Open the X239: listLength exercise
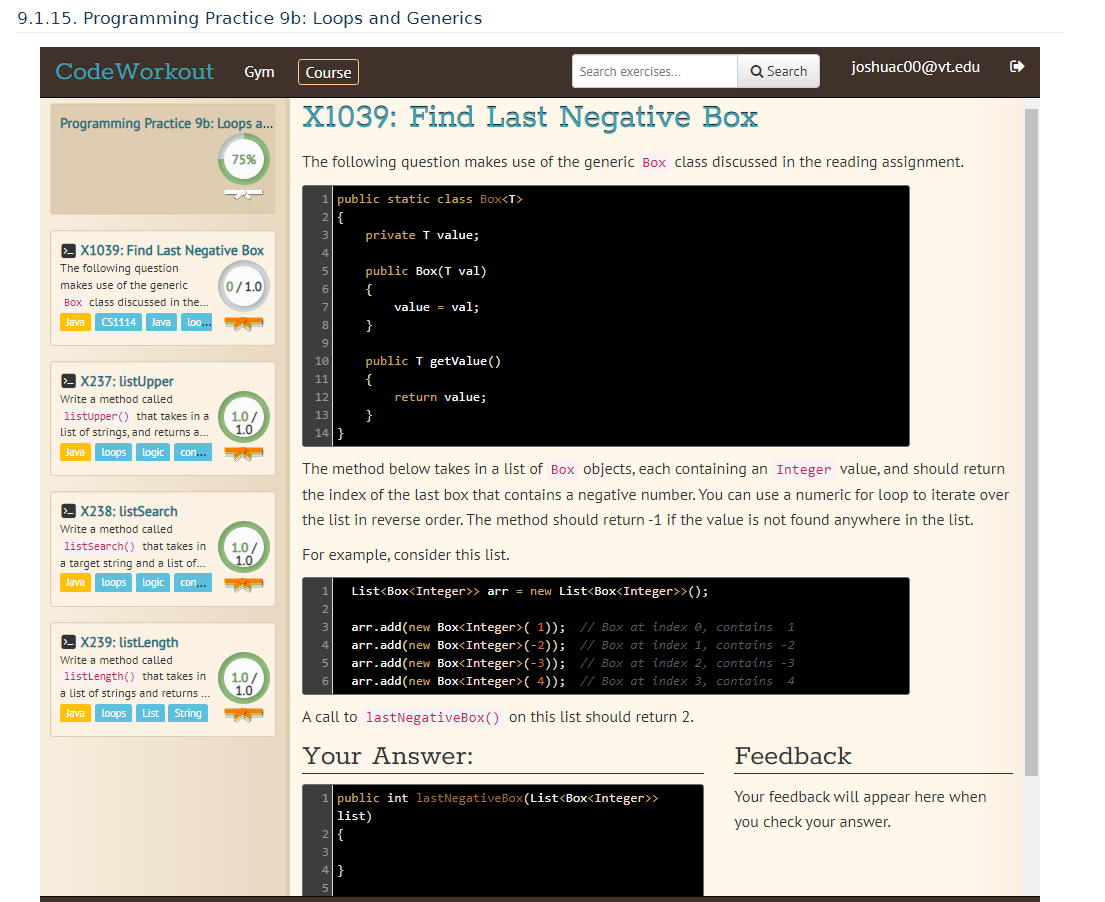 point(129,642)
